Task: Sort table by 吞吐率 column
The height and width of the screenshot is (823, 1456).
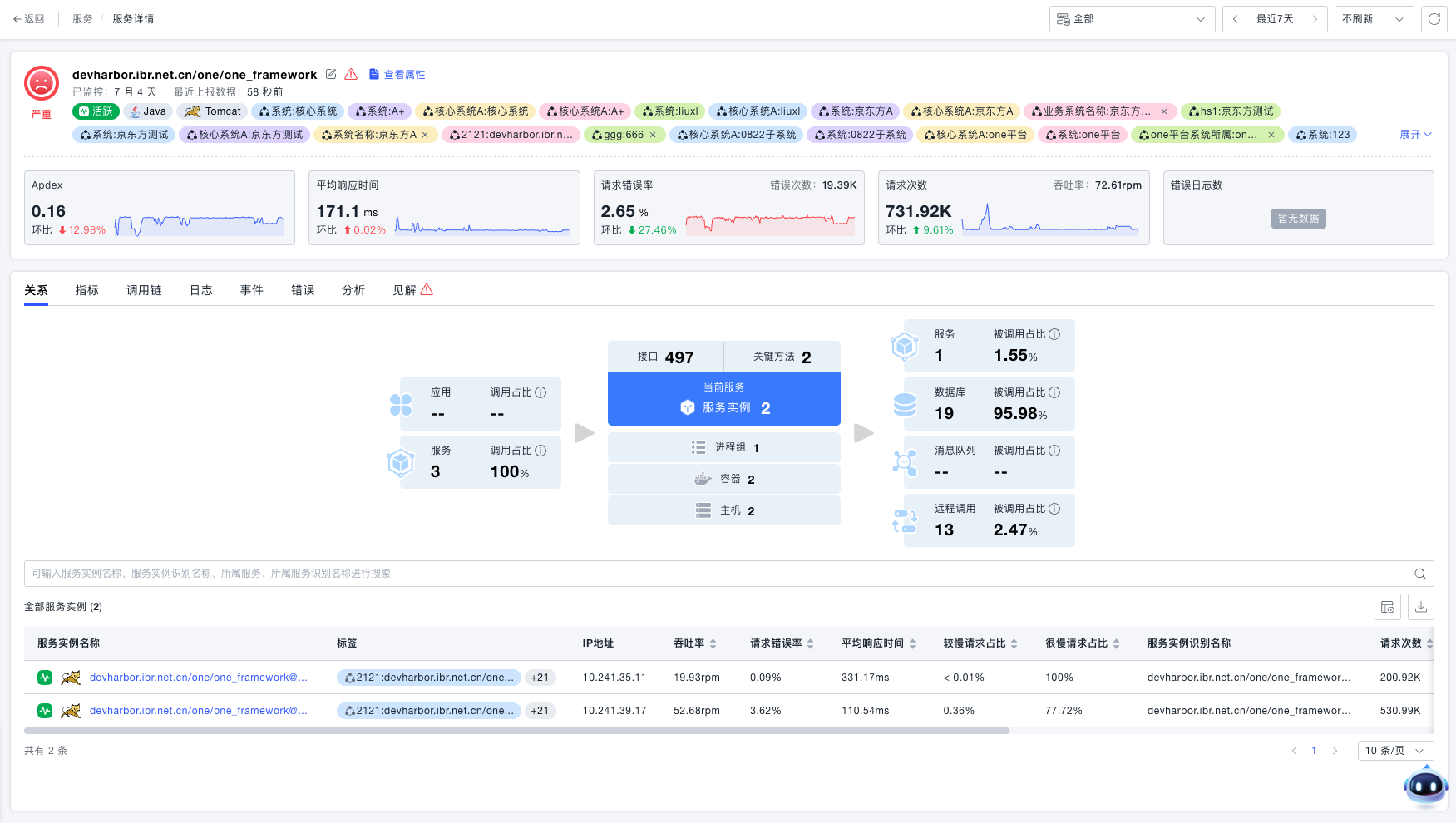Action: pos(713,643)
